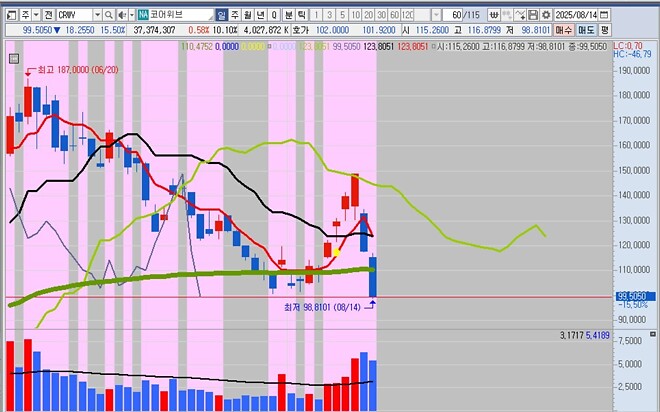Click the small chart menu icon top-left
The width and height of the screenshot is (660, 412).
[x=13, y=58]
